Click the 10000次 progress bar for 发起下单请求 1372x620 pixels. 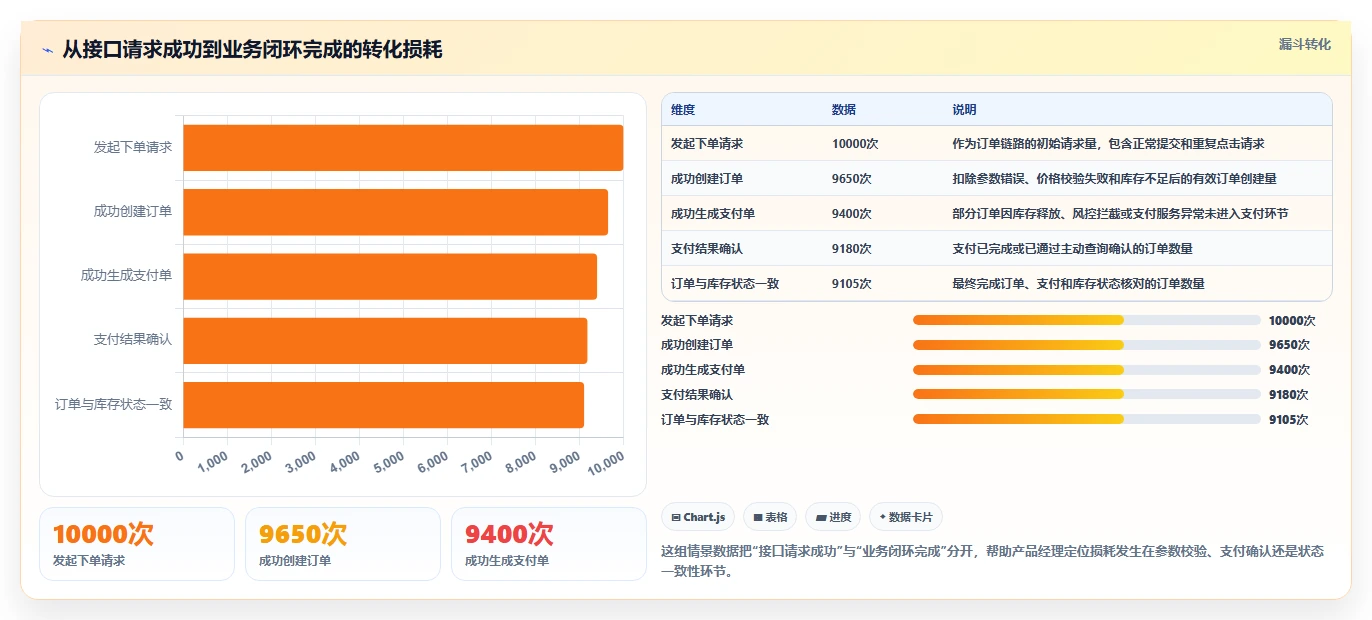(1086, 320)
